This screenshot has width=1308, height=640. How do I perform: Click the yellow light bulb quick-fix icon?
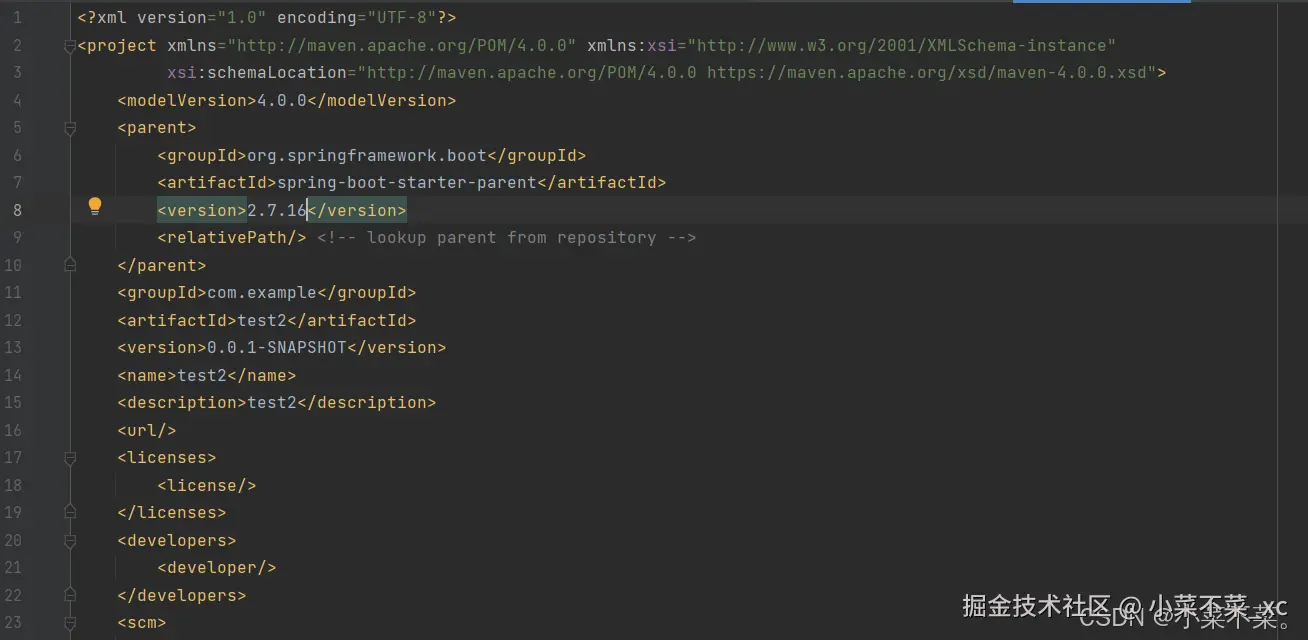coord(95,207)
